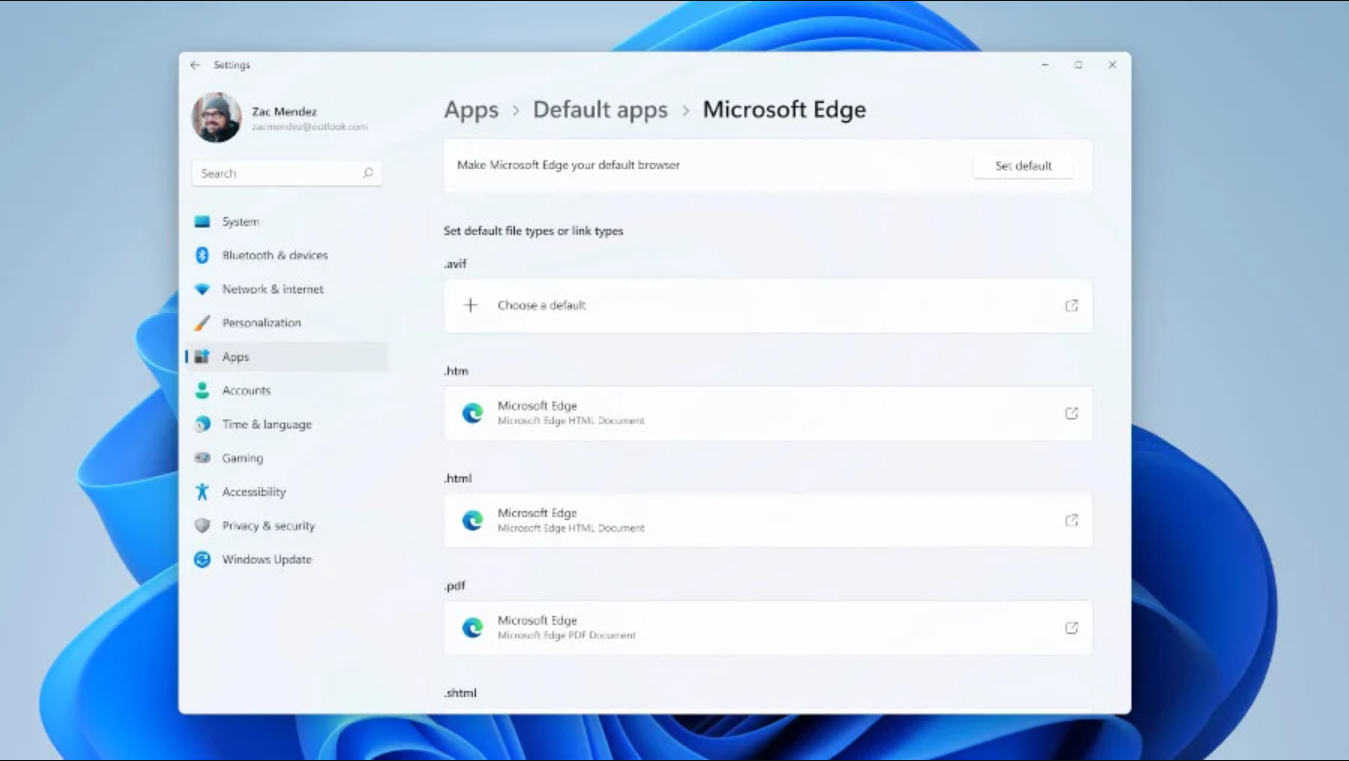The image size is (1349, 761).
Task: Open Gaming settings page
Action: click(242, 458)
